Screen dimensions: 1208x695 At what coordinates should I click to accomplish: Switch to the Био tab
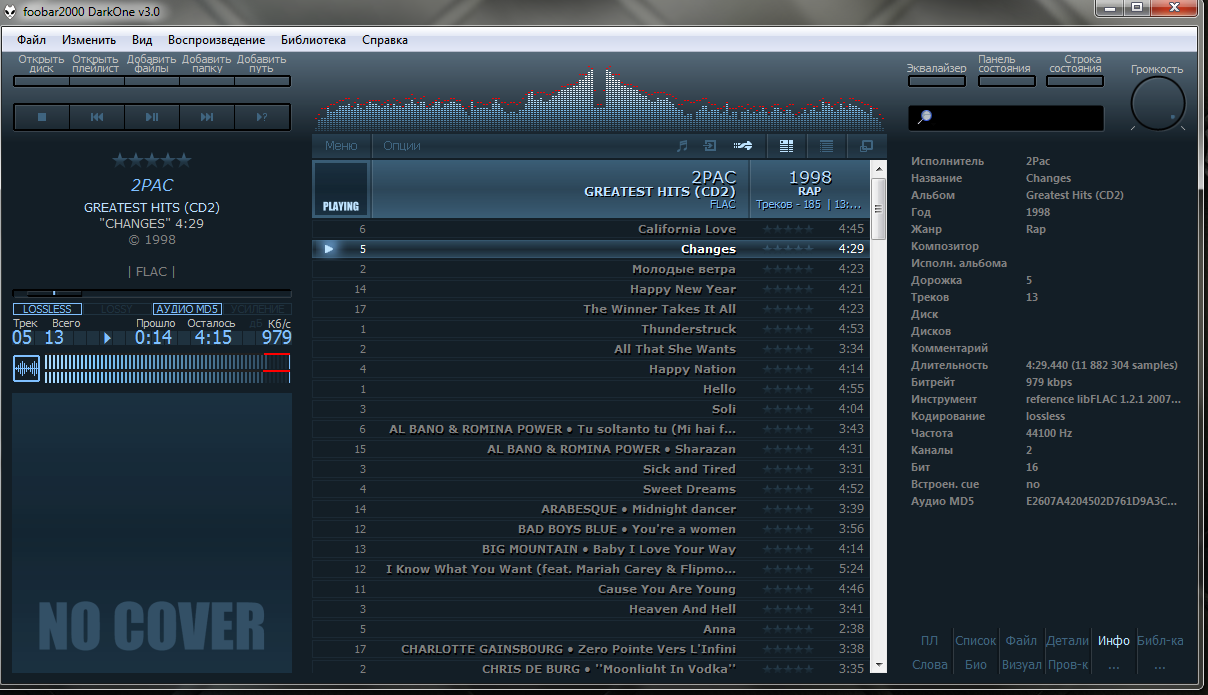coord(976,665)
